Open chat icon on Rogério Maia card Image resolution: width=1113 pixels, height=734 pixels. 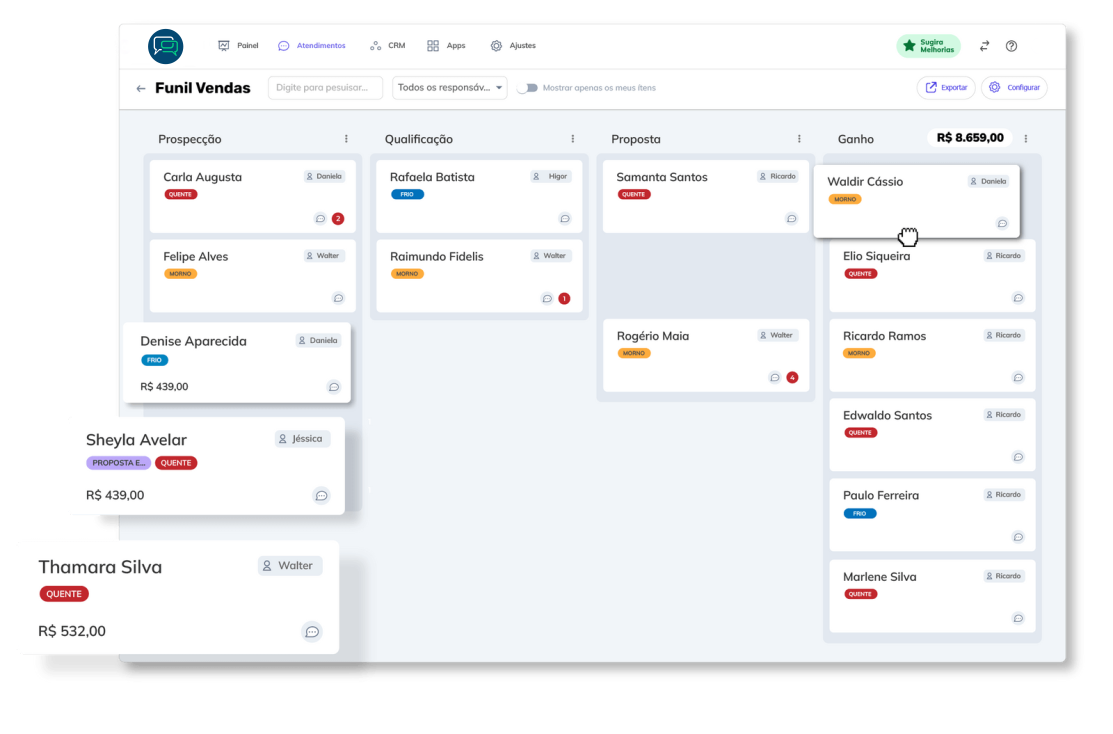click(774, 378)
